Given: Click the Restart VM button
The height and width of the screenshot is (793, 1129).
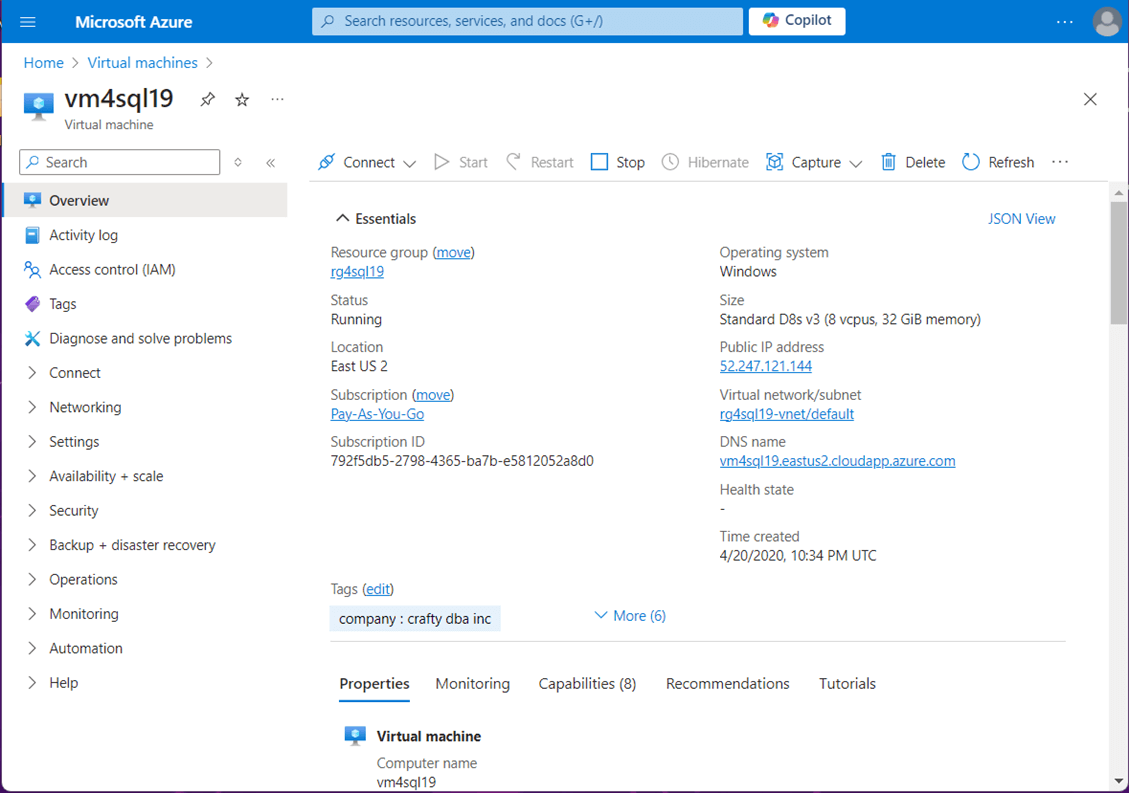Looking at the screenshot, I should pyautogui.click(x=540, y=162).
